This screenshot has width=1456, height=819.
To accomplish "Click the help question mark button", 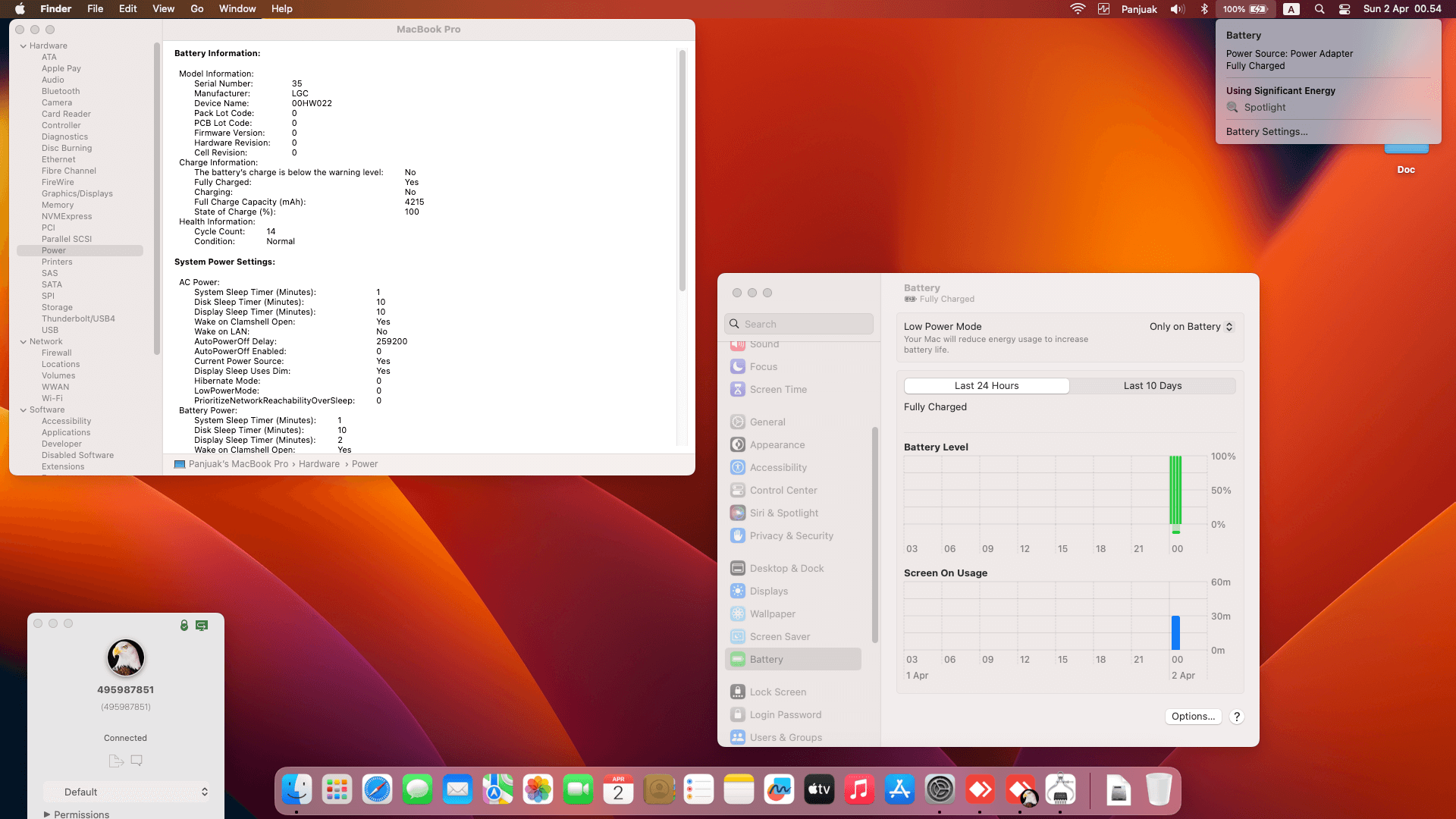I will pos(1236,716).
